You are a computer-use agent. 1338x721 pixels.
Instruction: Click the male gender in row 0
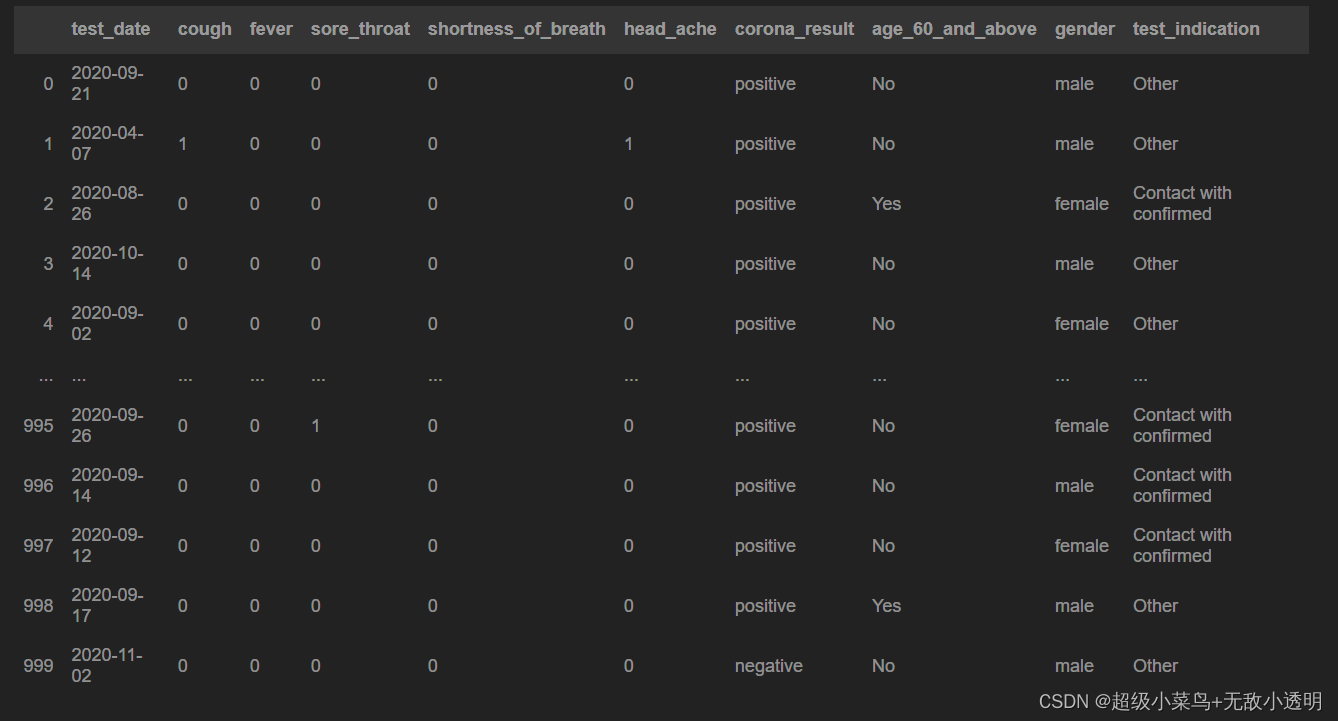[x=1074, y=84]
